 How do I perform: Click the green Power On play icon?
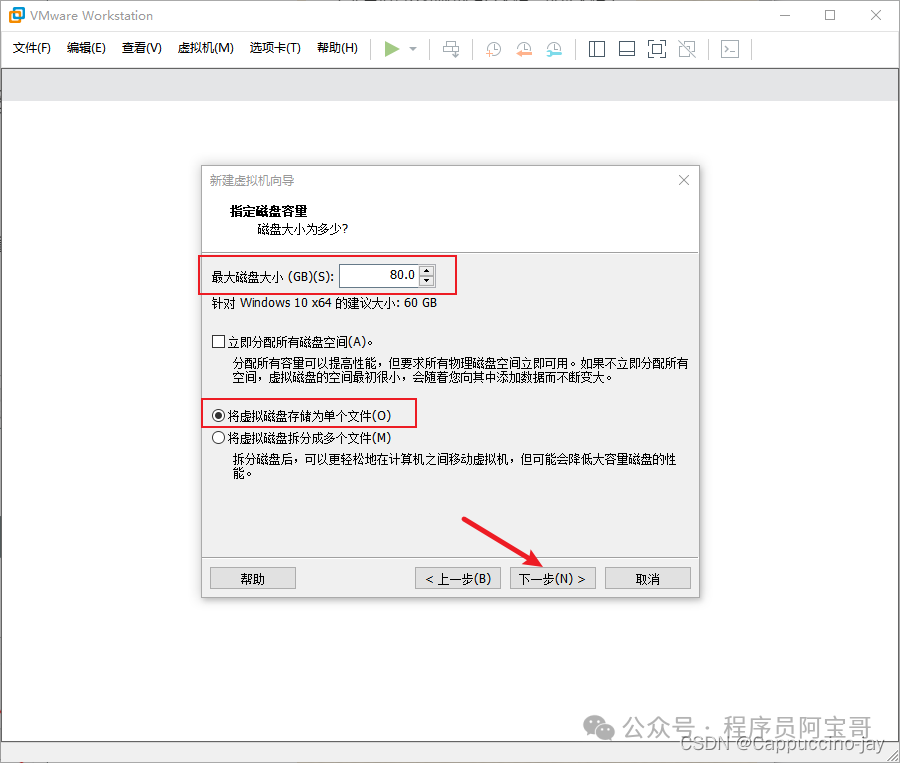point(392,49)
